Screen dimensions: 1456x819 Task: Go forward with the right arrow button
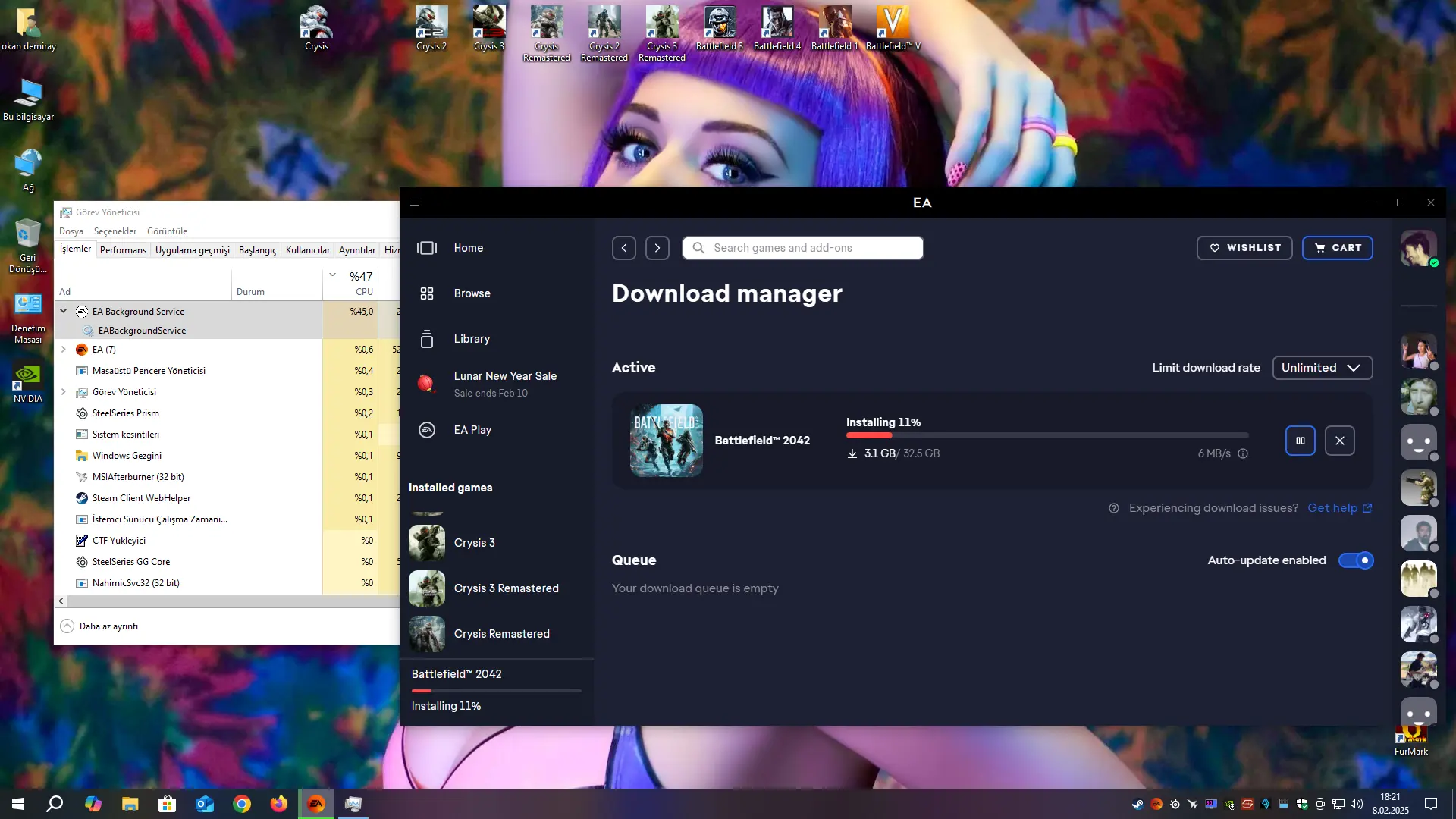(x=657, y=248)
